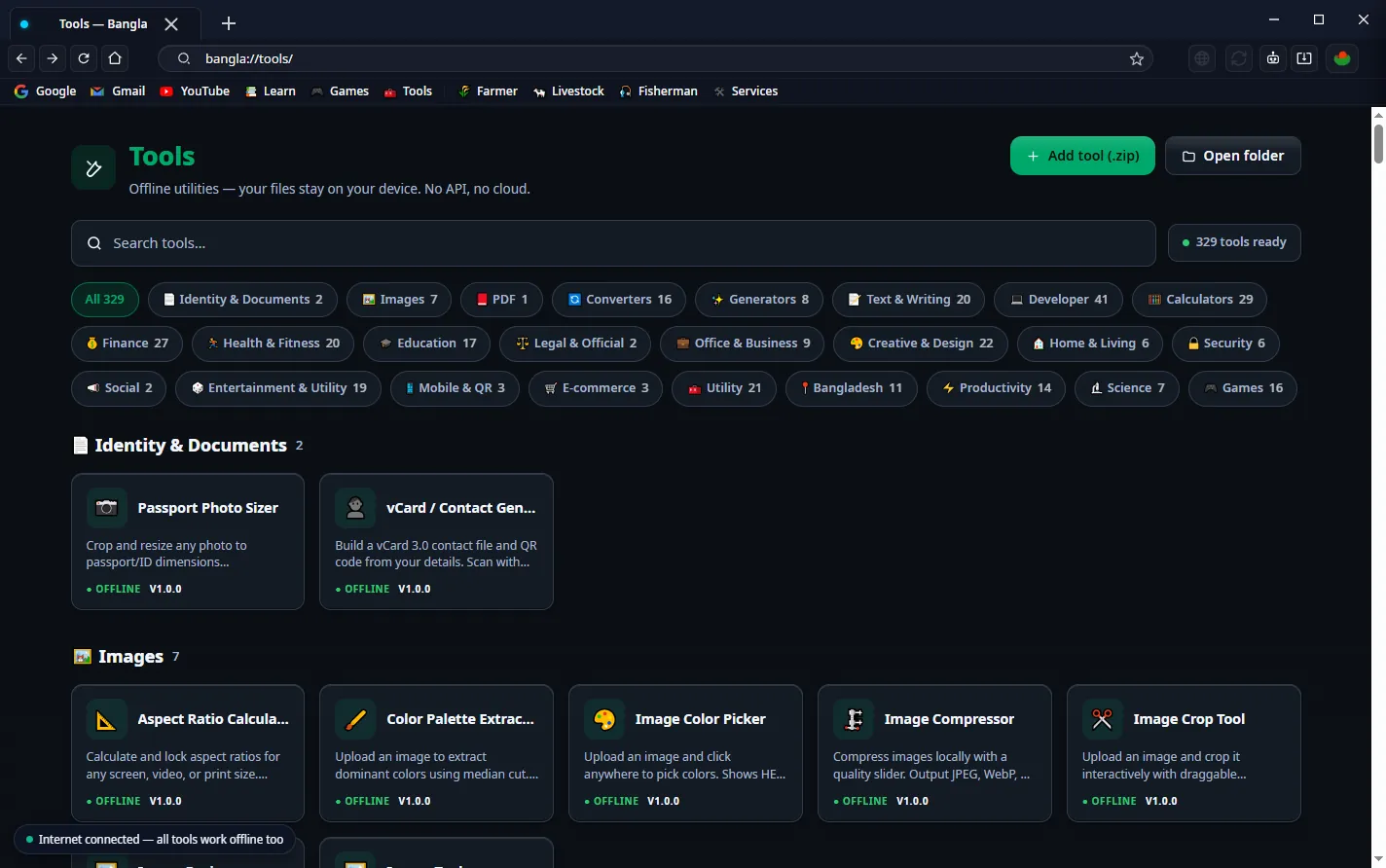Filter by Creative & Design category
Viewport: 1386px width, 868px height.
(921, 344)
